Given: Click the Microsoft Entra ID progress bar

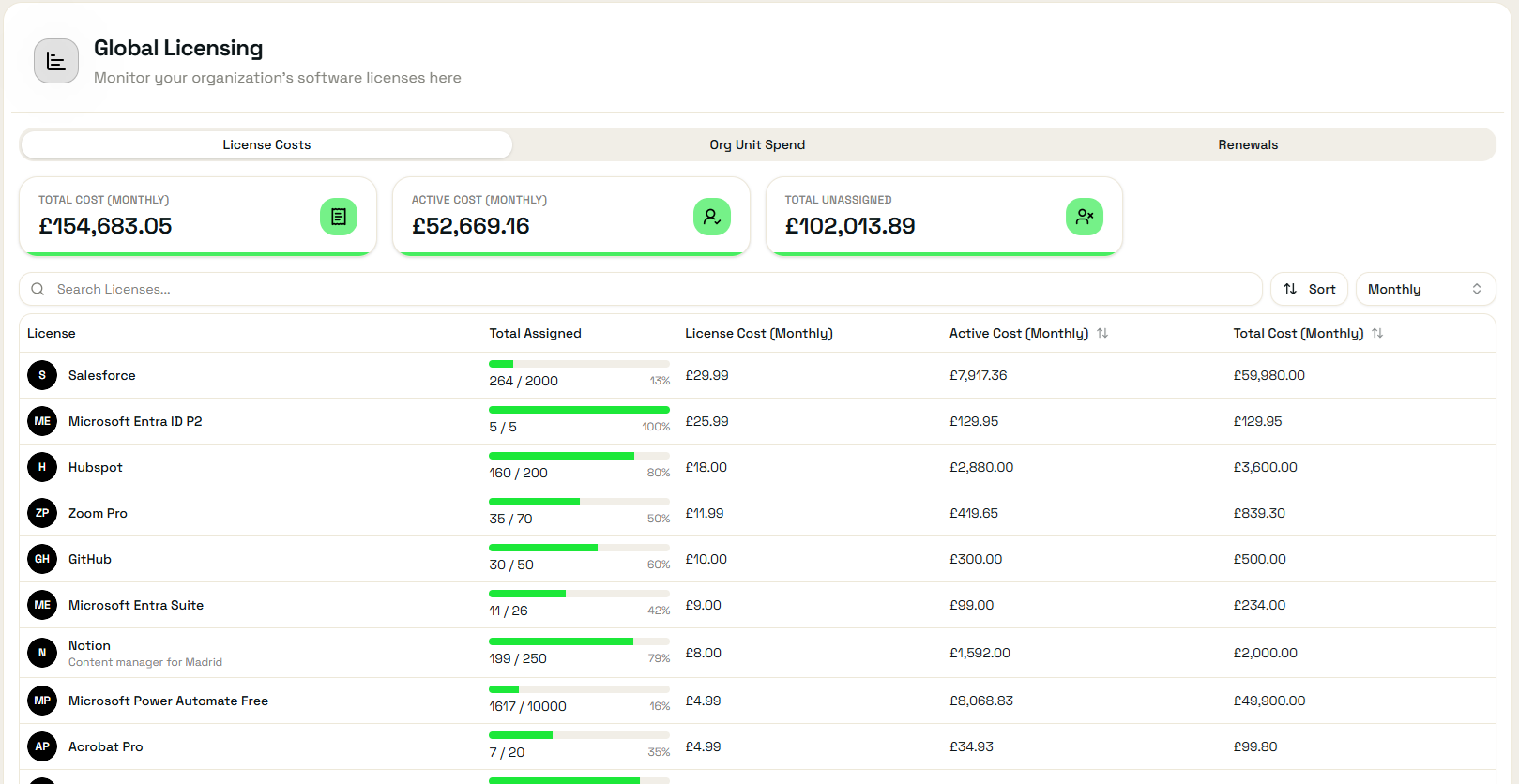Looking at the screenshot, I should click(579, 410).
